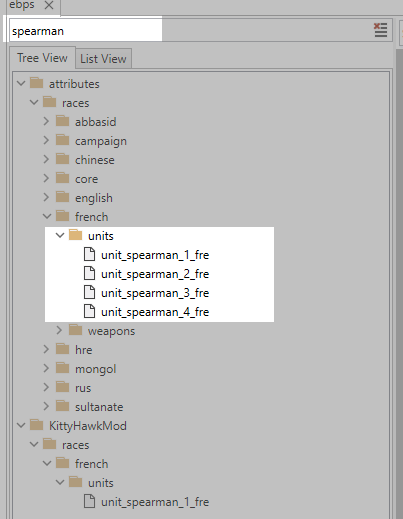Select the unit_spearman_2_fre file icon
Image resolution: width=403 pixels, height=519 pixels.
(89, 273)
